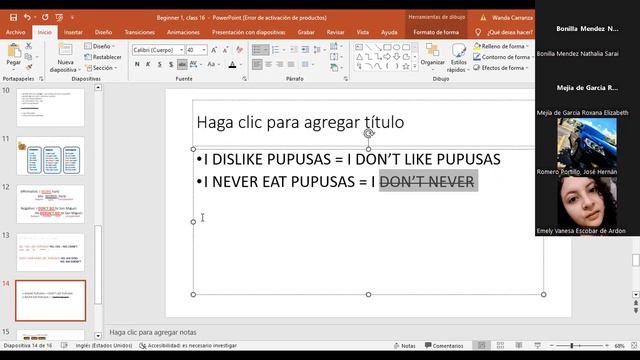
Task: Center align the paragraph text
Action: click(269, 64)
